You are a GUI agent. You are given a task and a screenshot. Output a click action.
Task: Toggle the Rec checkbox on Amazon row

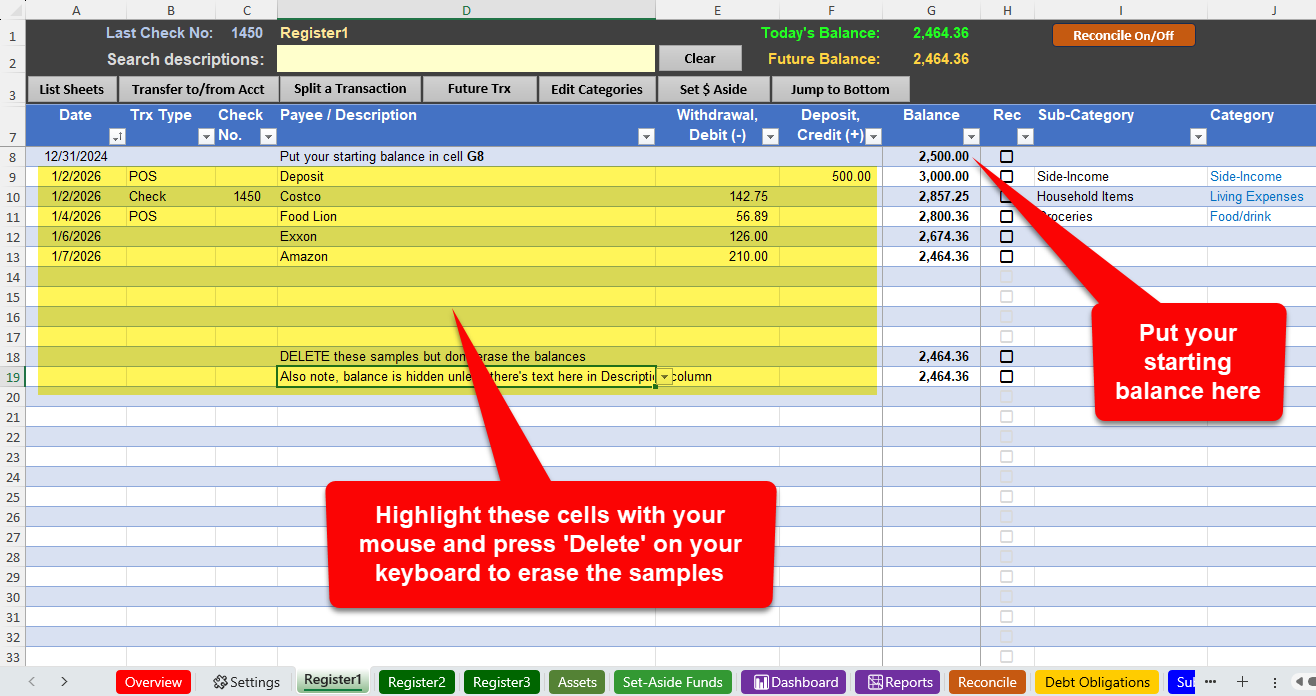click(1006, 257)
